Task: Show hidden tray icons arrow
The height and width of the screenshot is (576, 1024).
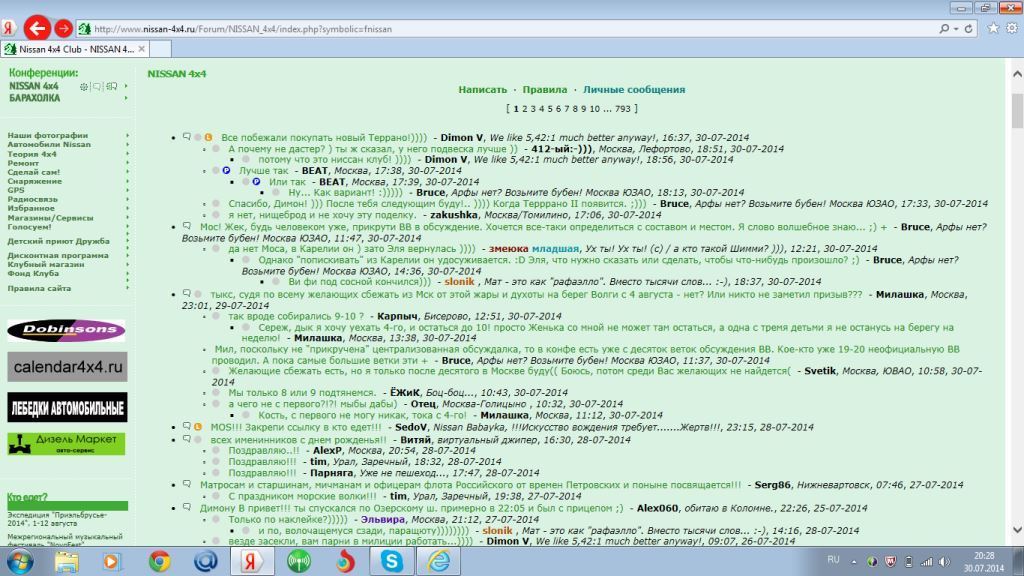Action: (854, 562)
